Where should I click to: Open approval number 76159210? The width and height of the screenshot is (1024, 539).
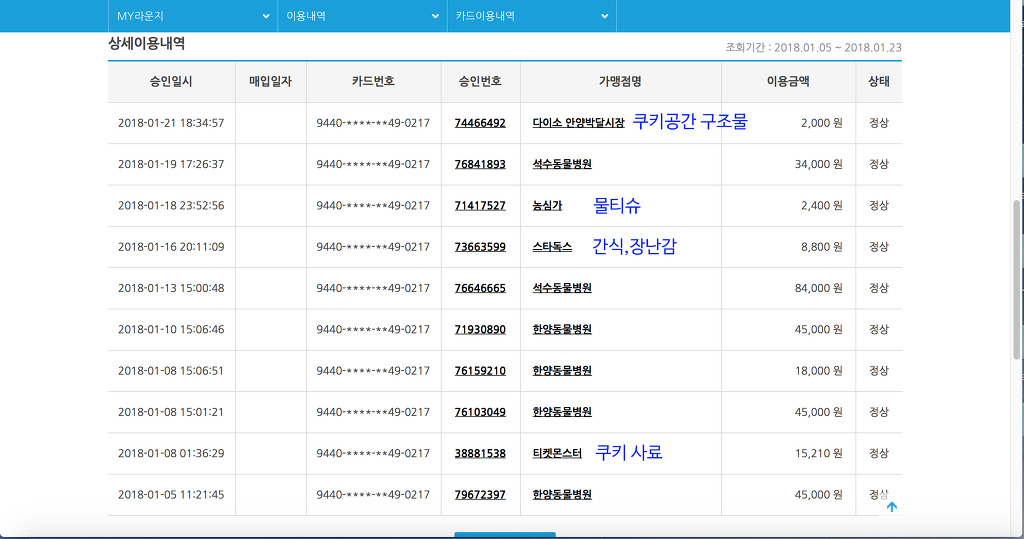click(x=480, y=370)
